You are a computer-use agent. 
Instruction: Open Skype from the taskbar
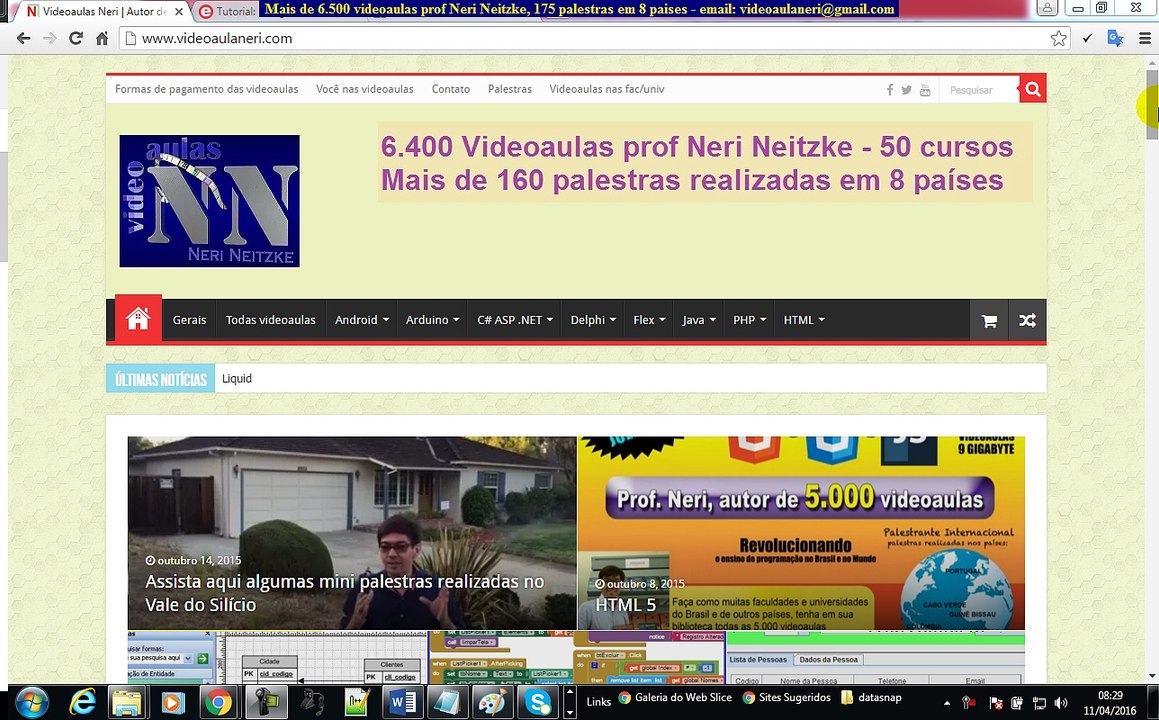coord(538,702)
